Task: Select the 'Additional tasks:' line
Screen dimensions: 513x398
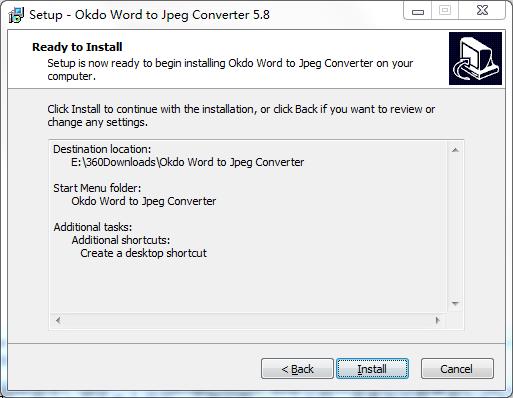Action: (x=93, y=227)
